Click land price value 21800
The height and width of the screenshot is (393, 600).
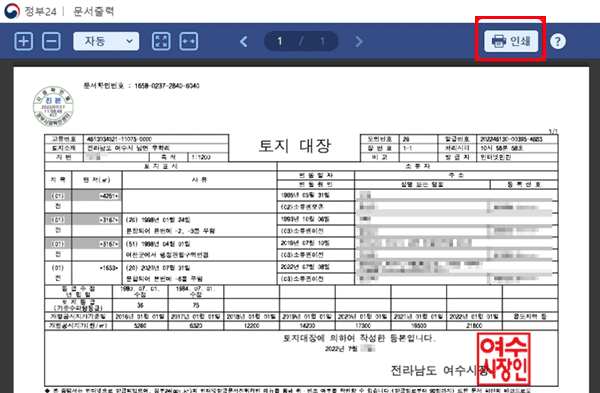474,326
